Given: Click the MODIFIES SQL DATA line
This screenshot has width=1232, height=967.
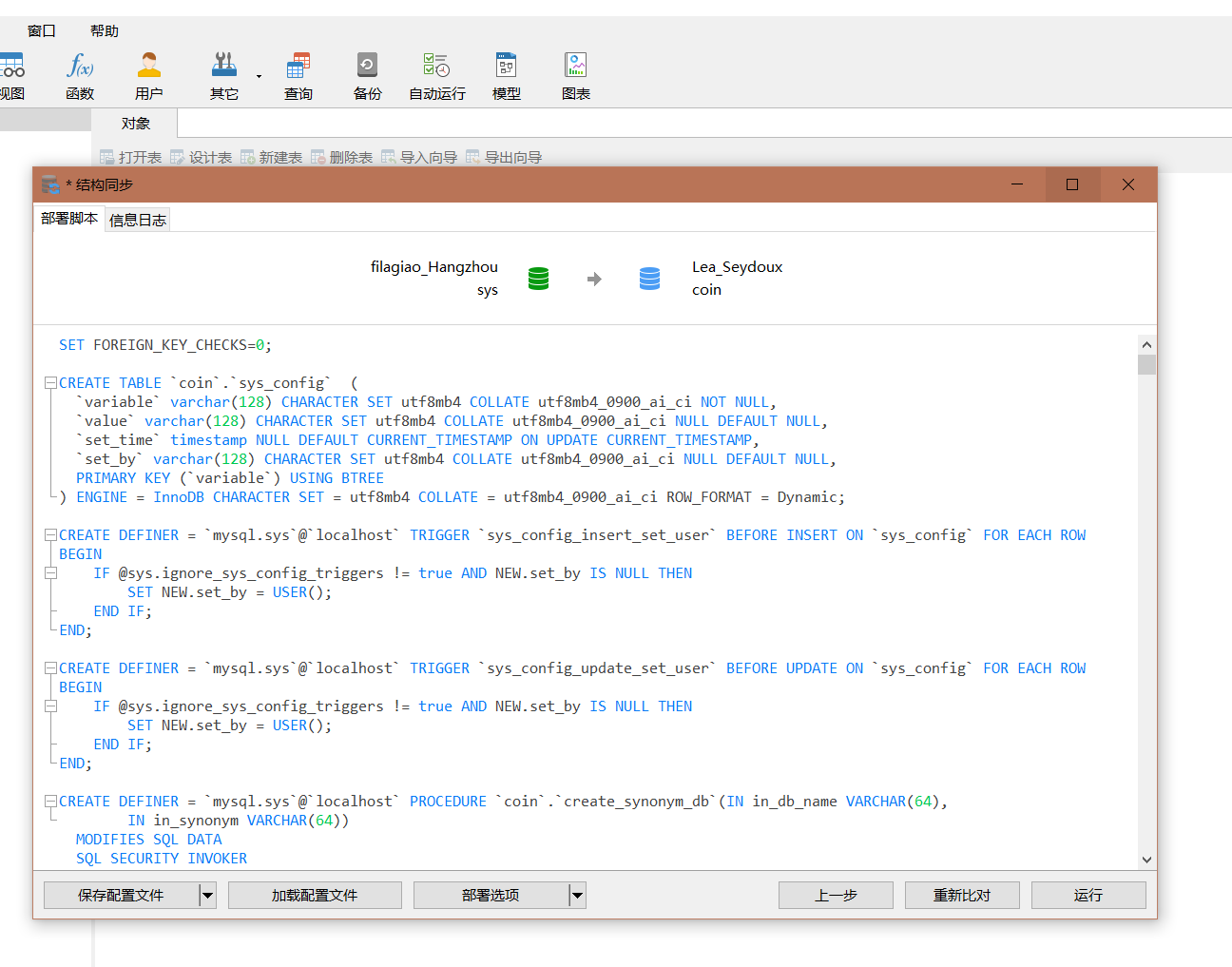Looking at the screenshot, I should point(149,840).
